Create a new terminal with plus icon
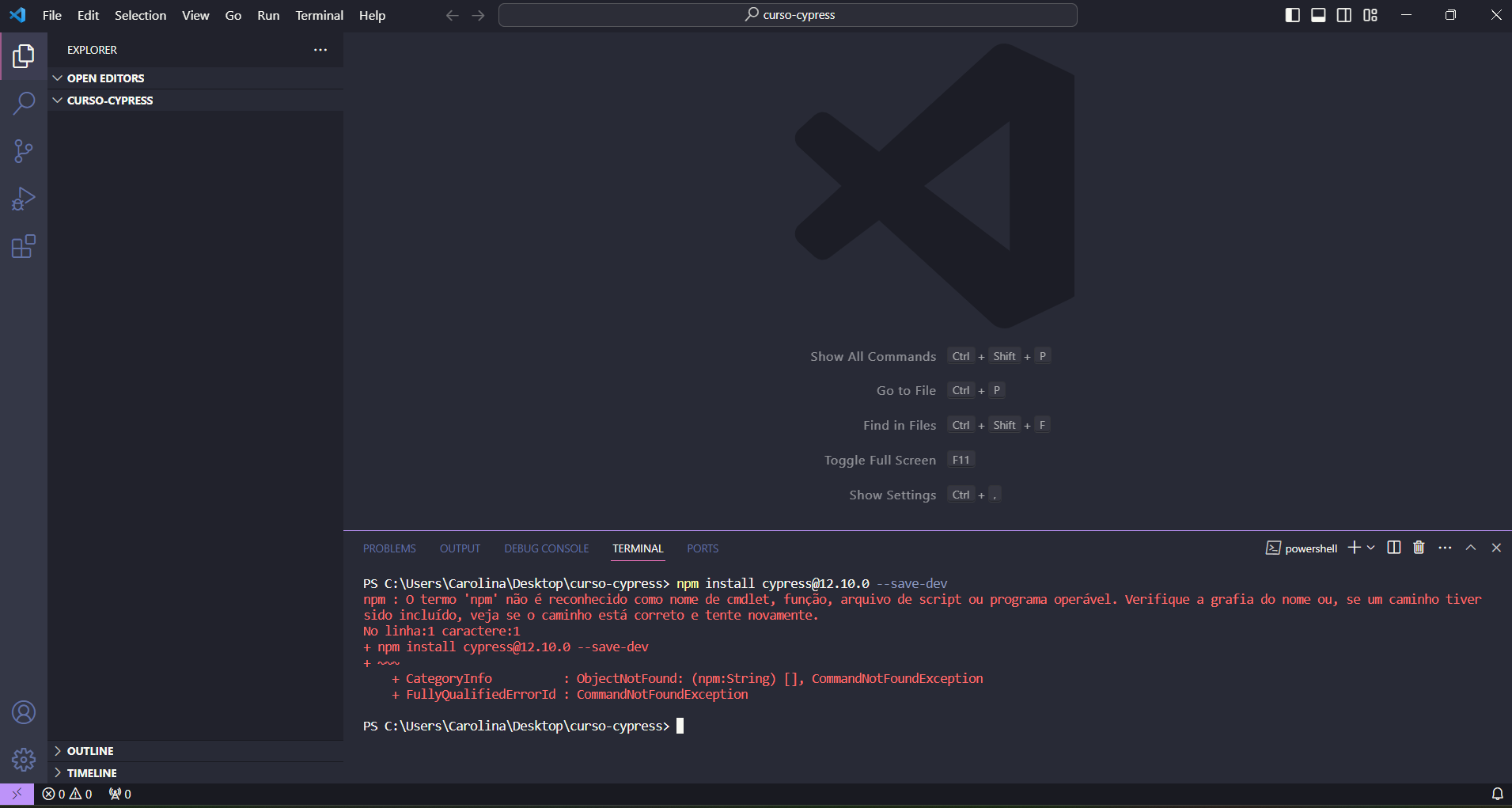The image size is (1512, 808). (1355, 548)
